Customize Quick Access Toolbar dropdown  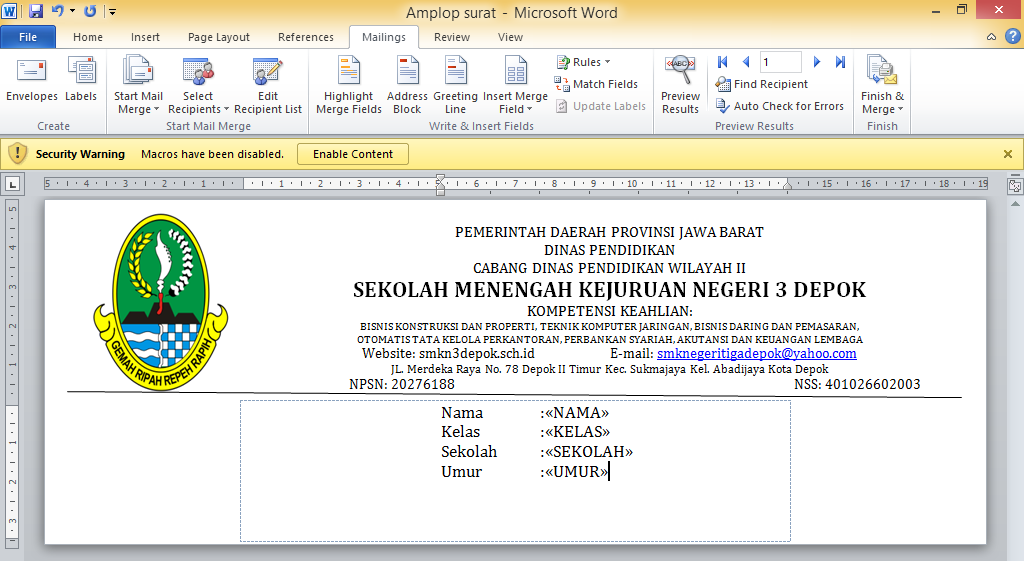(x=112, y=11)
